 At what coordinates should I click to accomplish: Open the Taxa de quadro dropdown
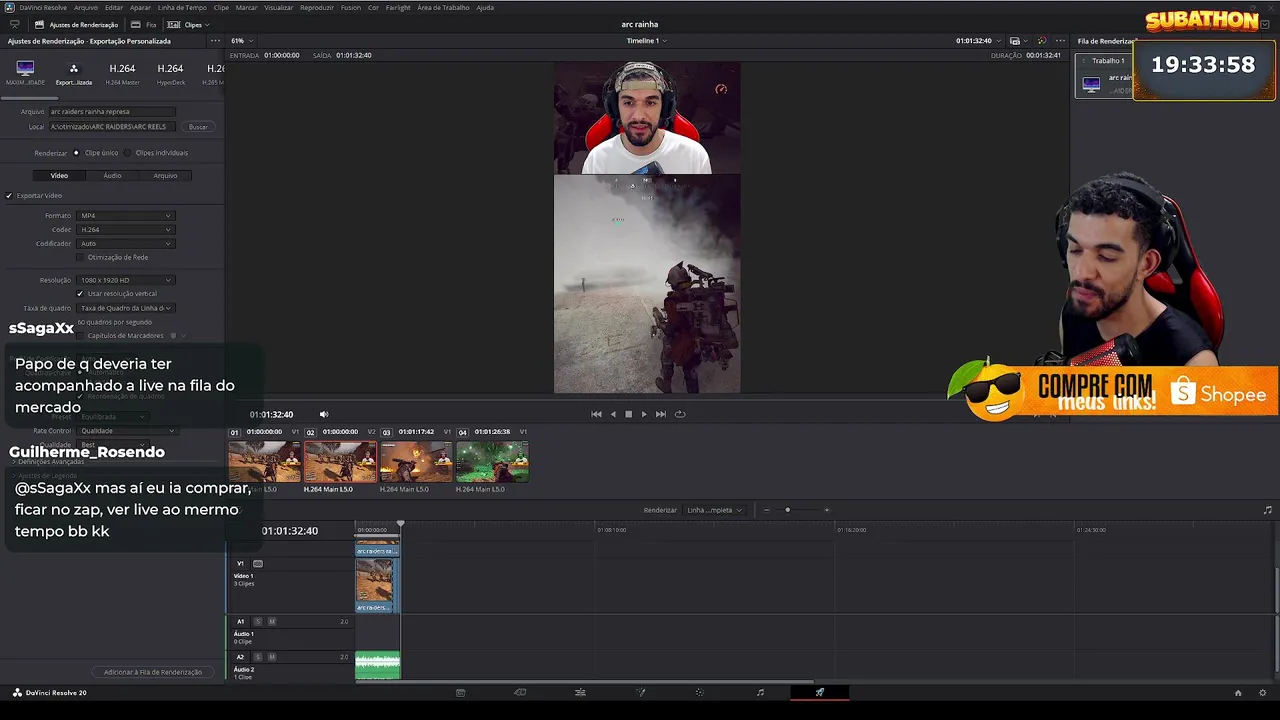point(125,308)
